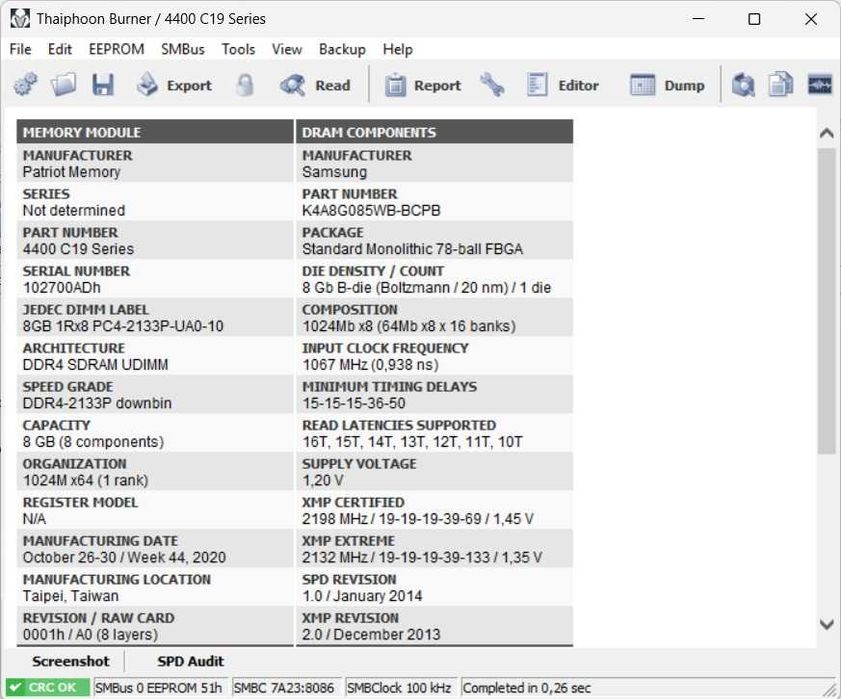
Task: Select the 1024M x64 (1 rank) organization
Action: coord(85,480)
